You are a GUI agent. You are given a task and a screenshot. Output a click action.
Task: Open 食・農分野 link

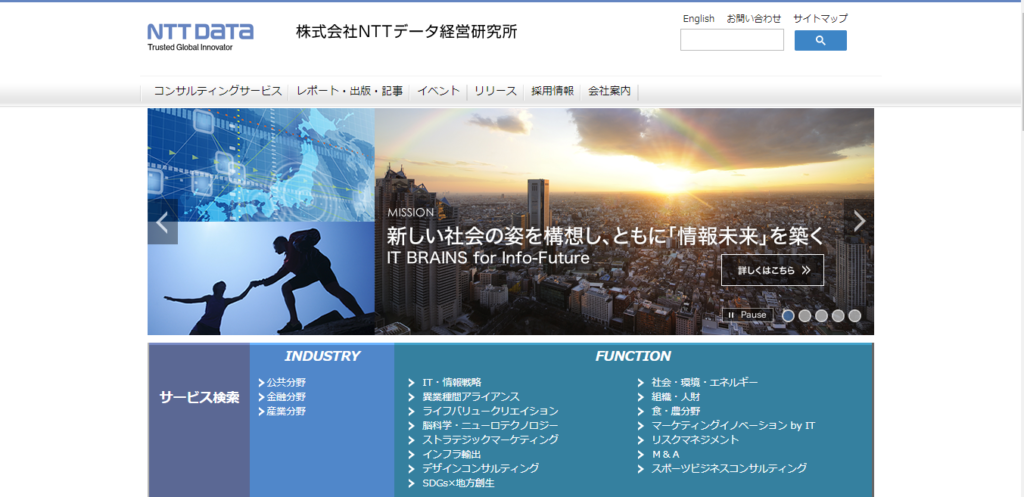(676, 411)
